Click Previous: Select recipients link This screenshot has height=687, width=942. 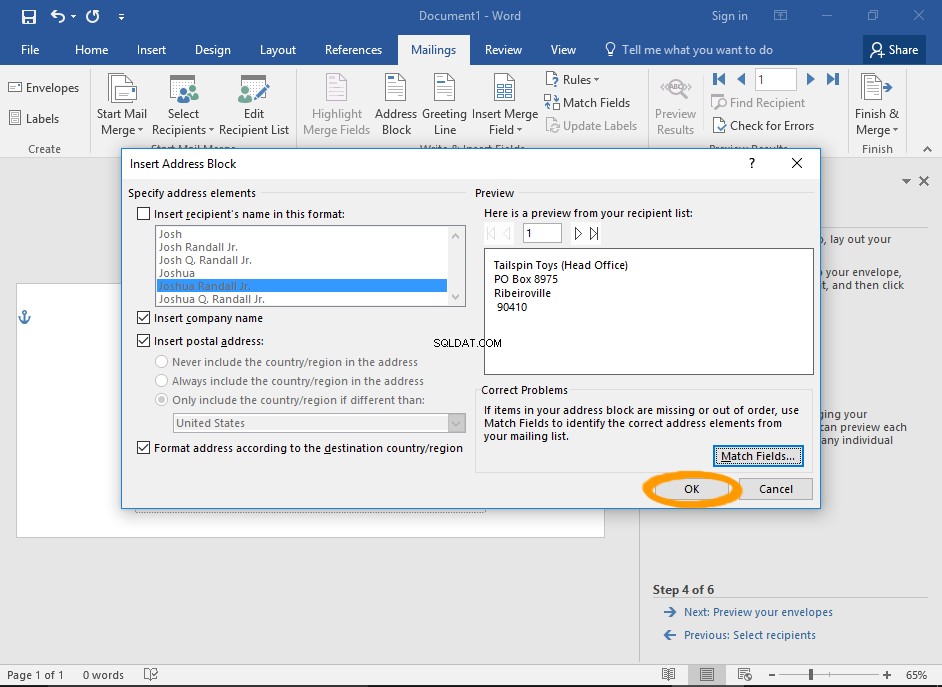[750, 635]
